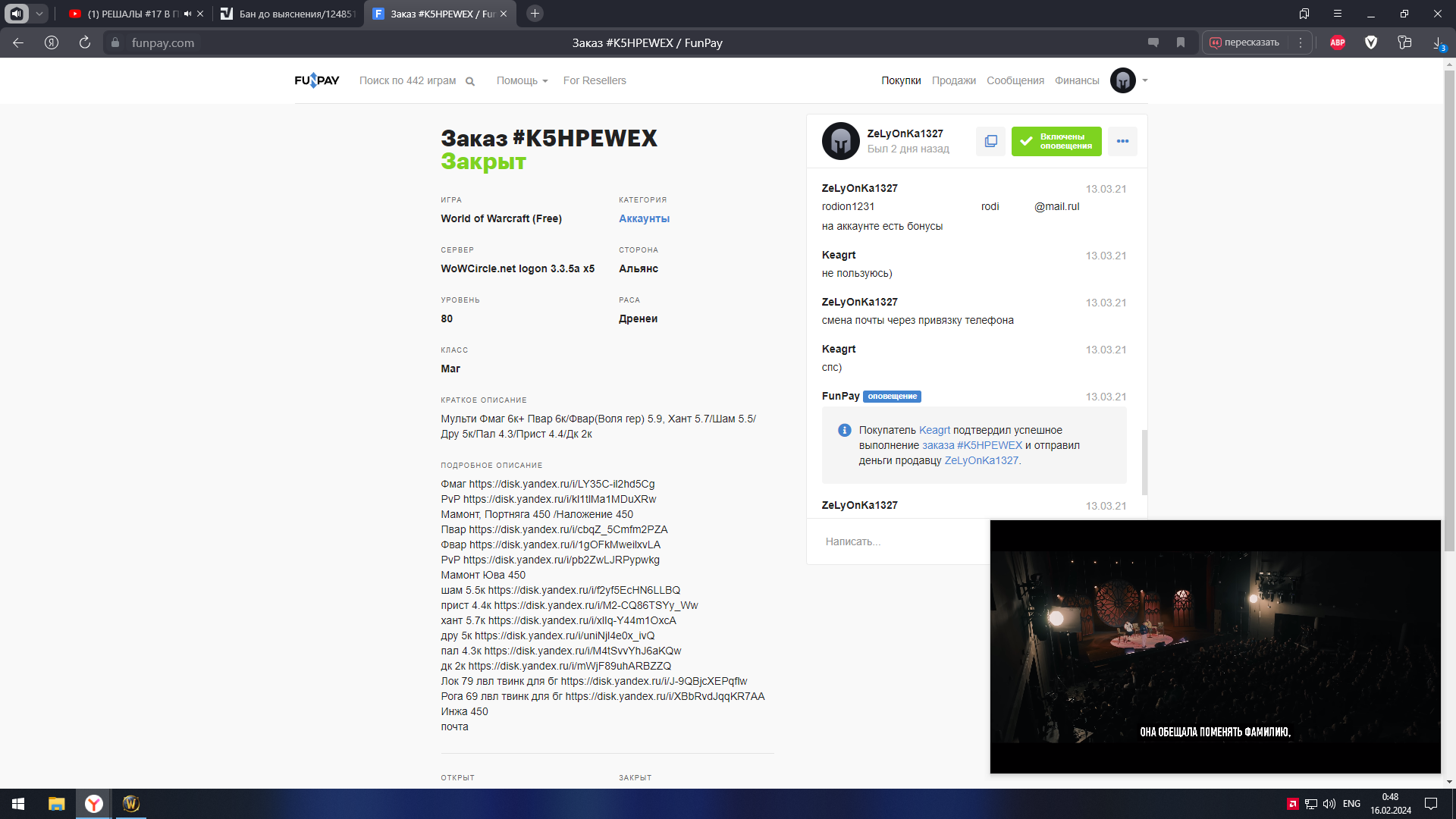The image size is (1456, 819).
Task: Open File Explorer from the taskbar
Action: pyautogui.click(x=57, y=804)
